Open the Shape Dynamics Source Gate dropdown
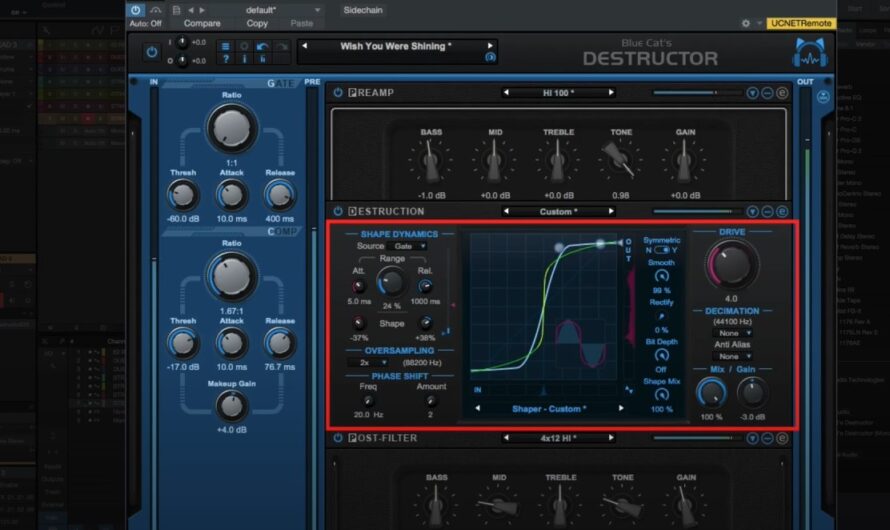Viewport: 890px width, 530px height. (x=407, y=246)
